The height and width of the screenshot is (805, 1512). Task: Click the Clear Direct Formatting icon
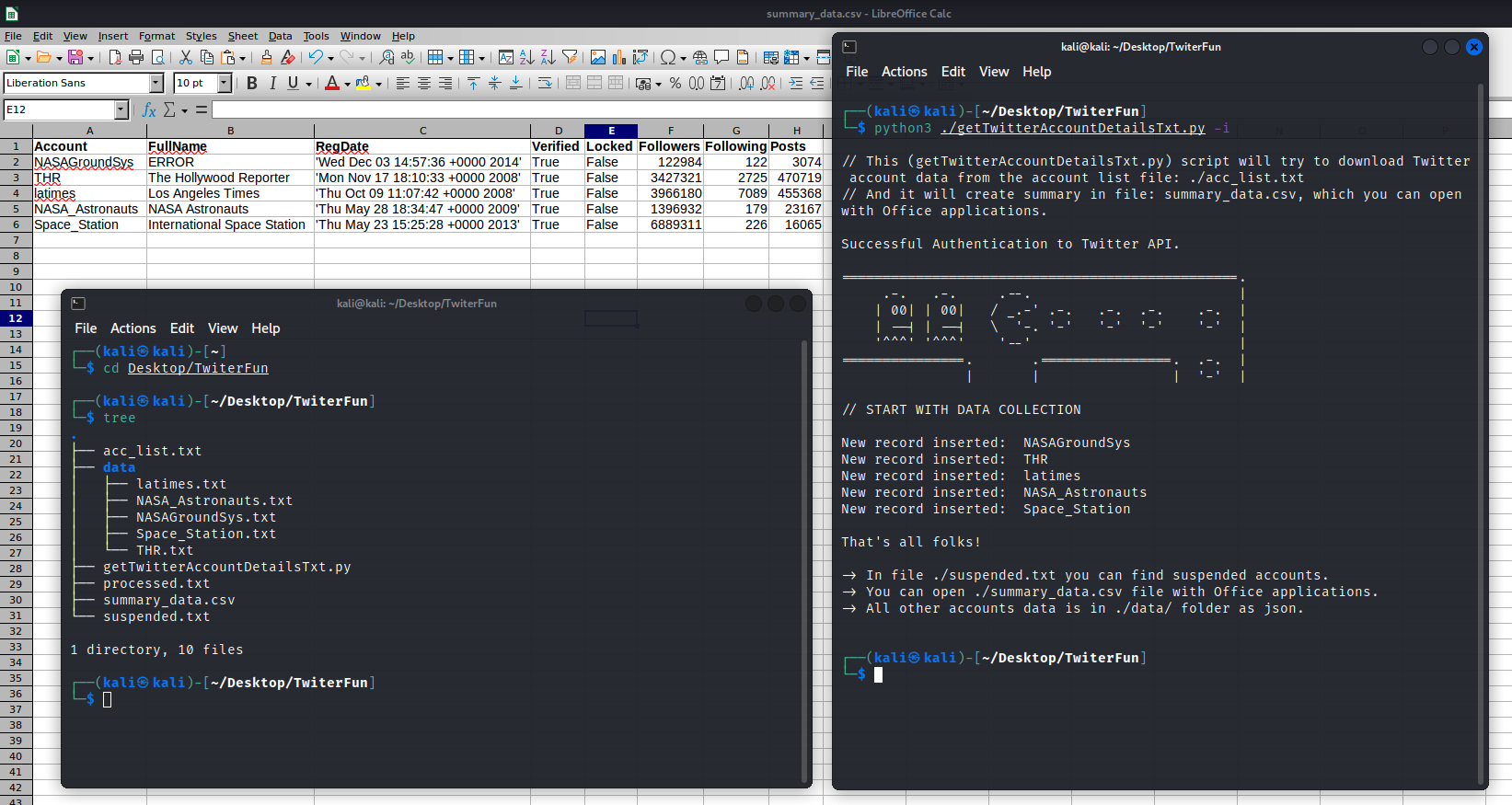[287, 57]
